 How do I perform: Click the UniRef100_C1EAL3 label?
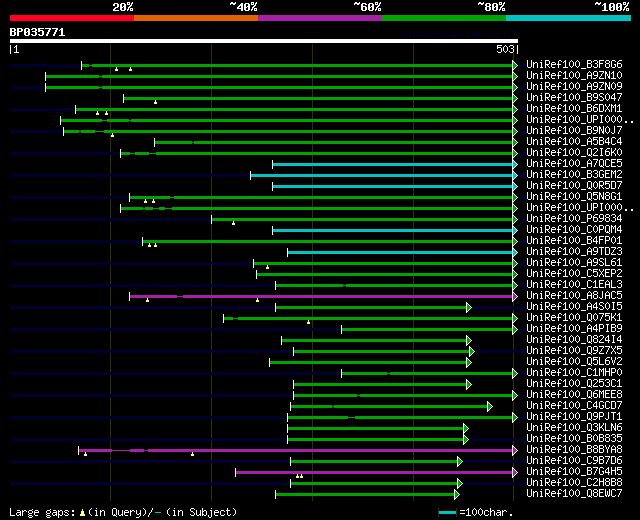574,284
